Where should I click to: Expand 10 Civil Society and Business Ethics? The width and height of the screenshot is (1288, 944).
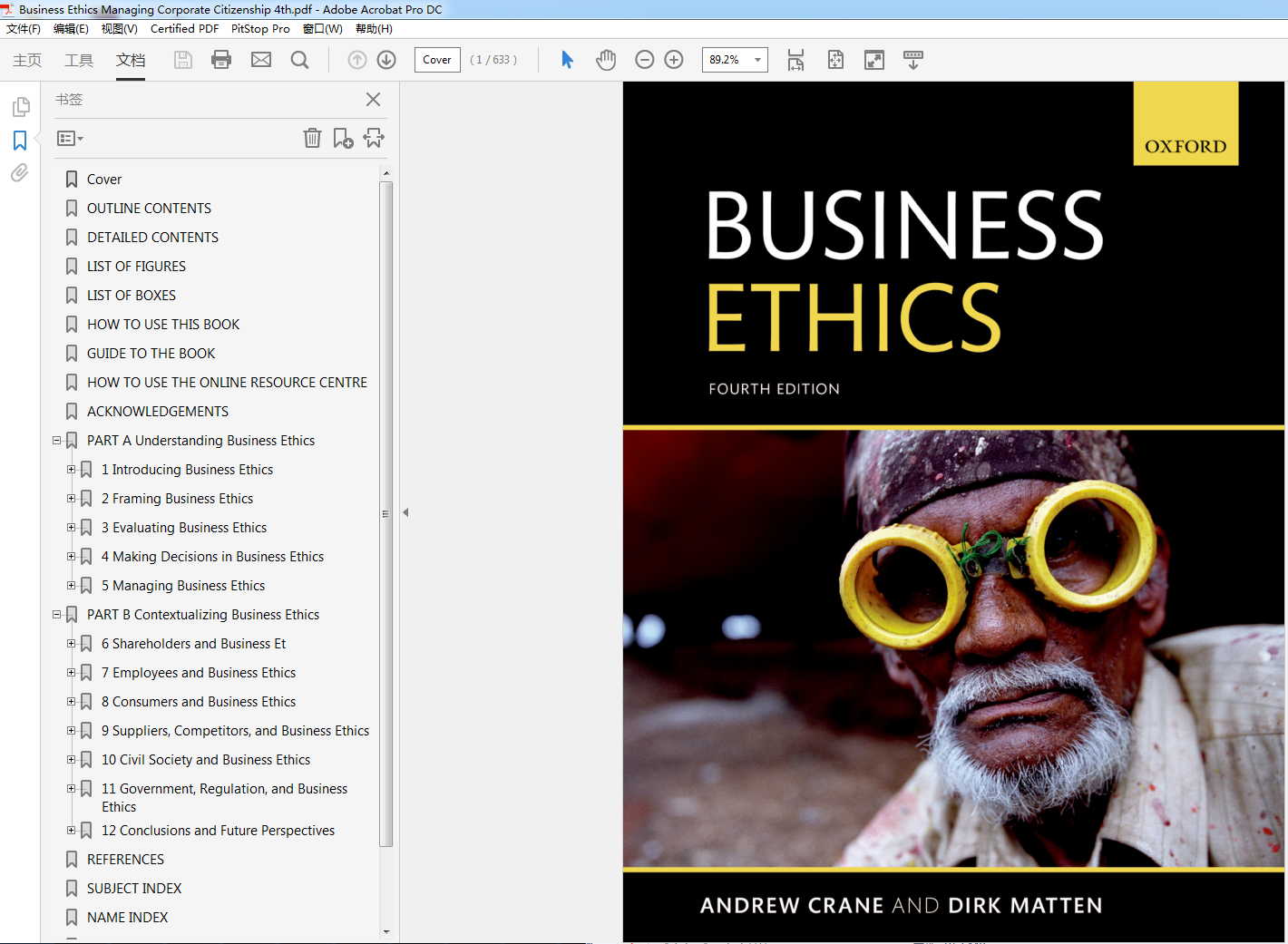coord(71,760)
